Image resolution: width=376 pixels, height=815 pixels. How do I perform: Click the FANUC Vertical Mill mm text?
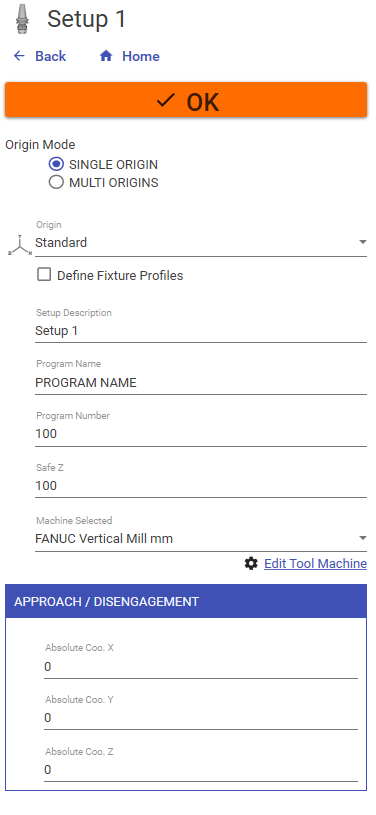104,539
